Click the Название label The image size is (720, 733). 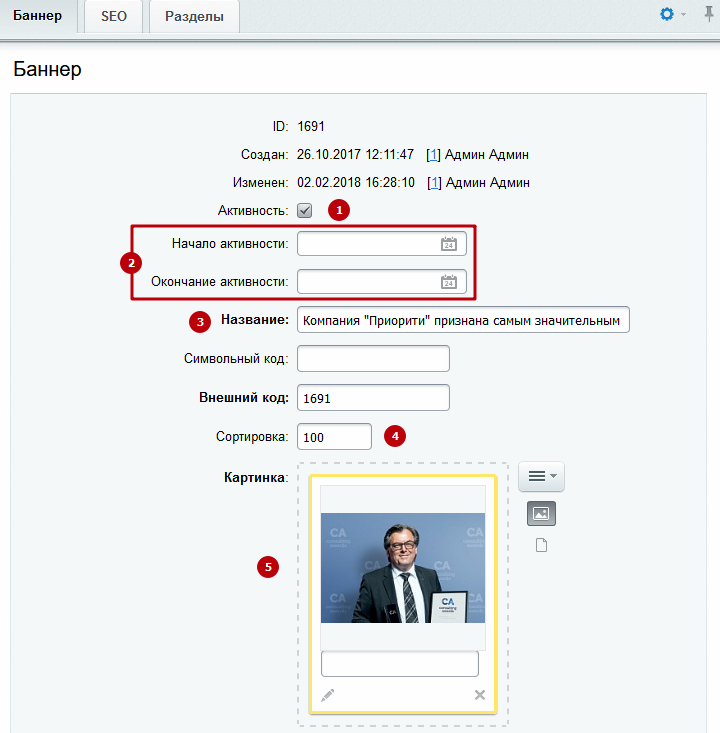[x=255, y=320]
